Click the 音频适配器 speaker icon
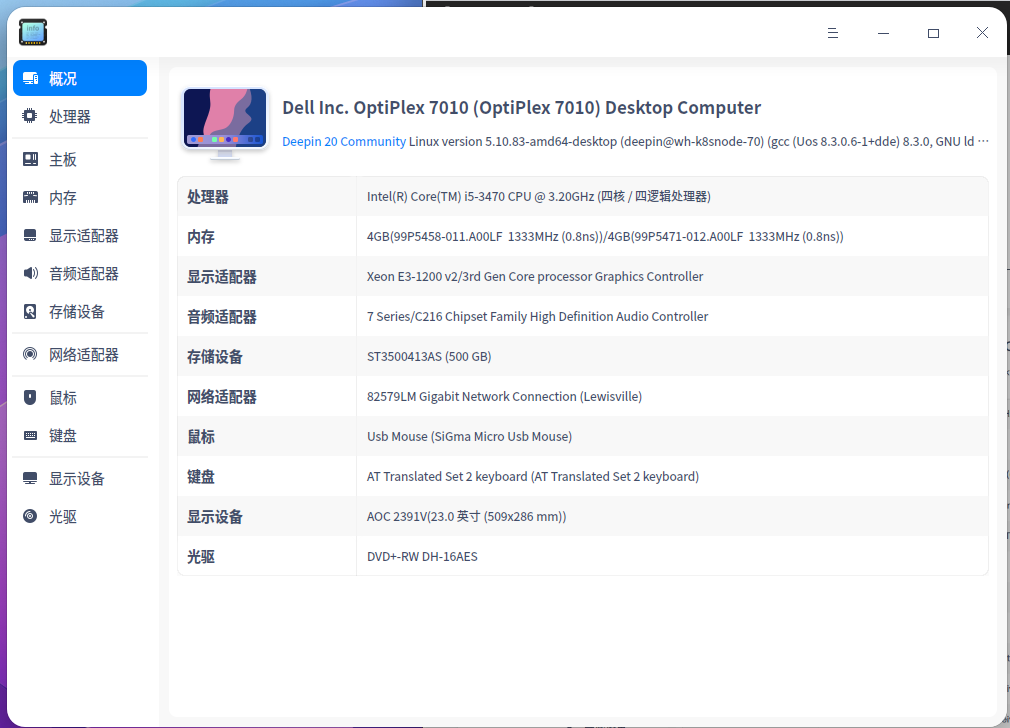 tap(30, 273)
